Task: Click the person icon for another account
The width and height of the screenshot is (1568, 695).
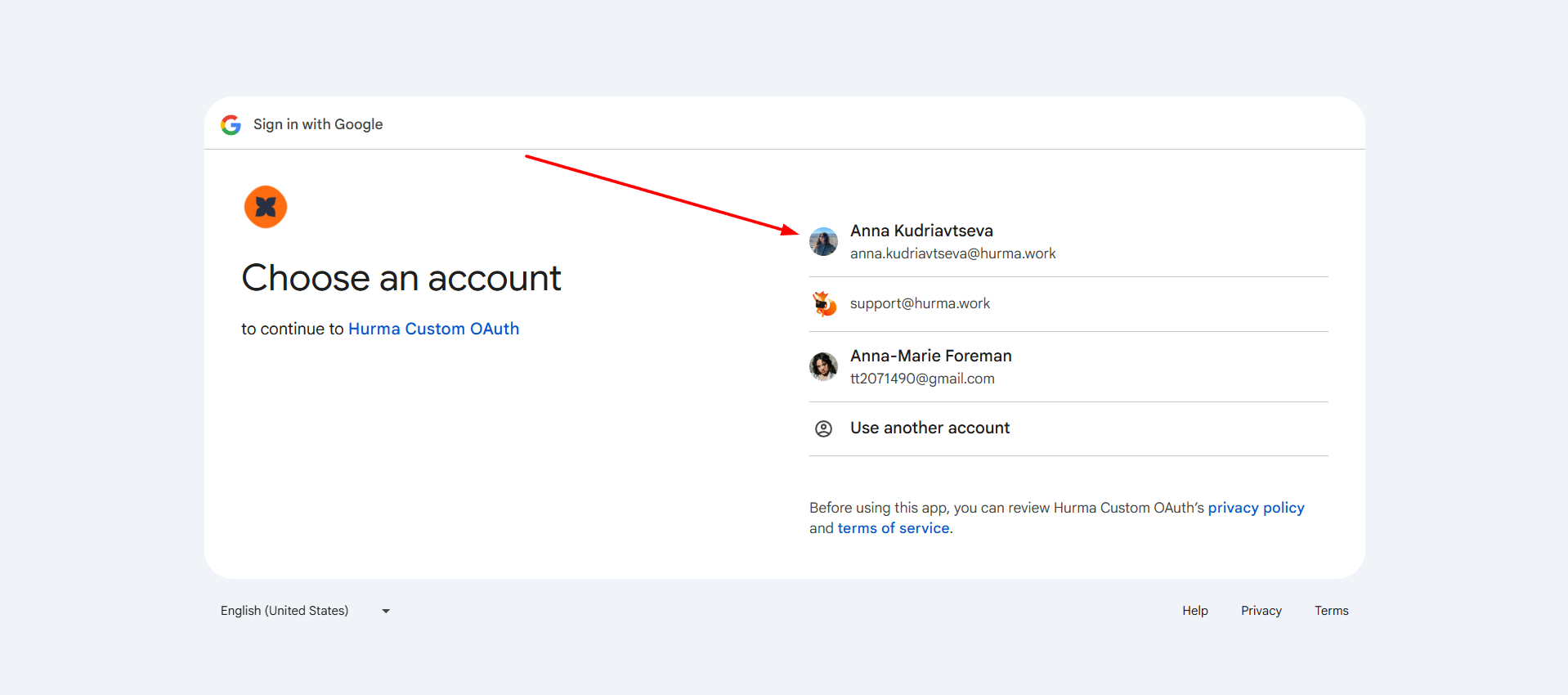Action: (823, 428)
